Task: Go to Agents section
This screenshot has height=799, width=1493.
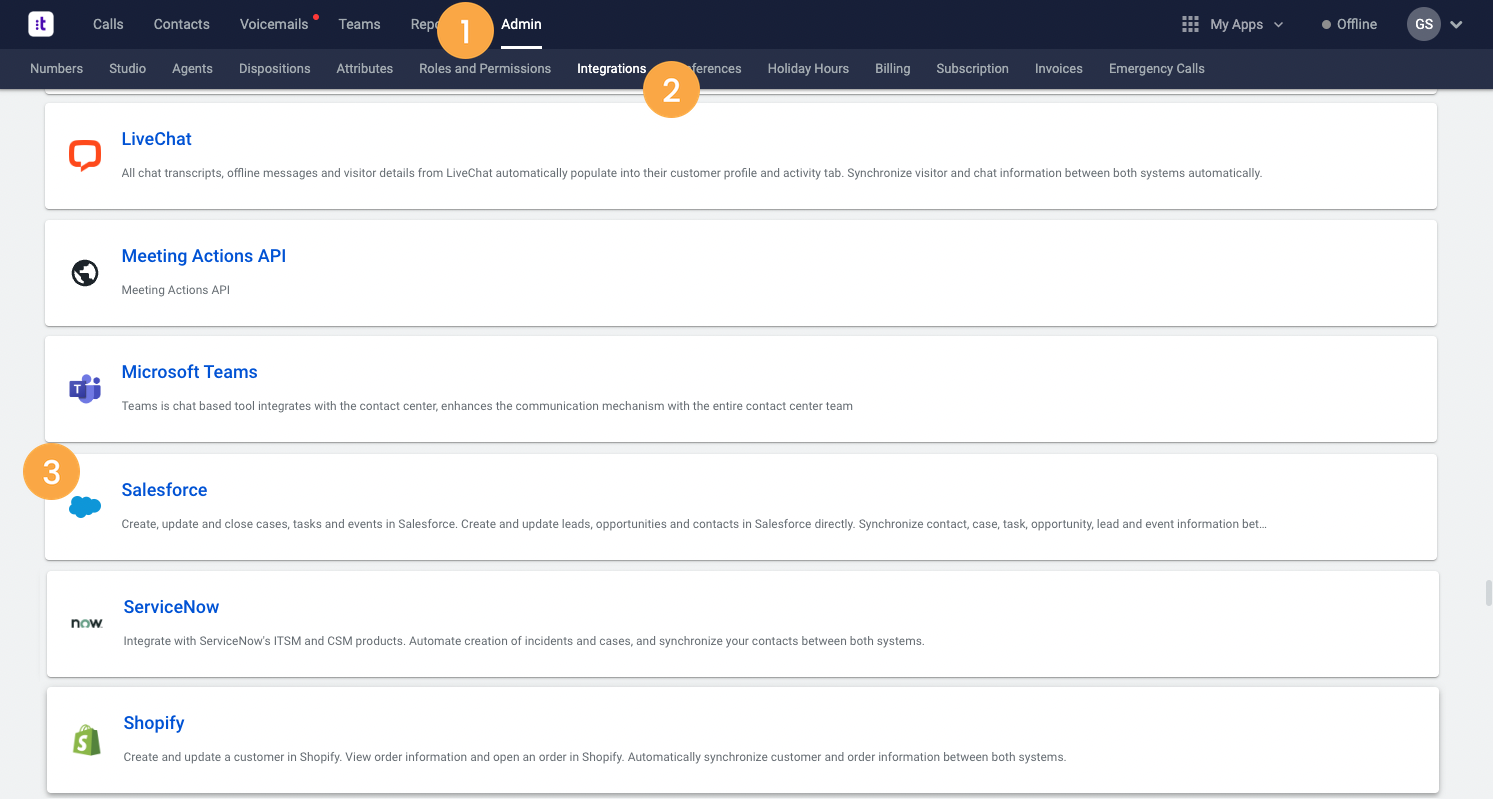Action: [x=192, y=68]
